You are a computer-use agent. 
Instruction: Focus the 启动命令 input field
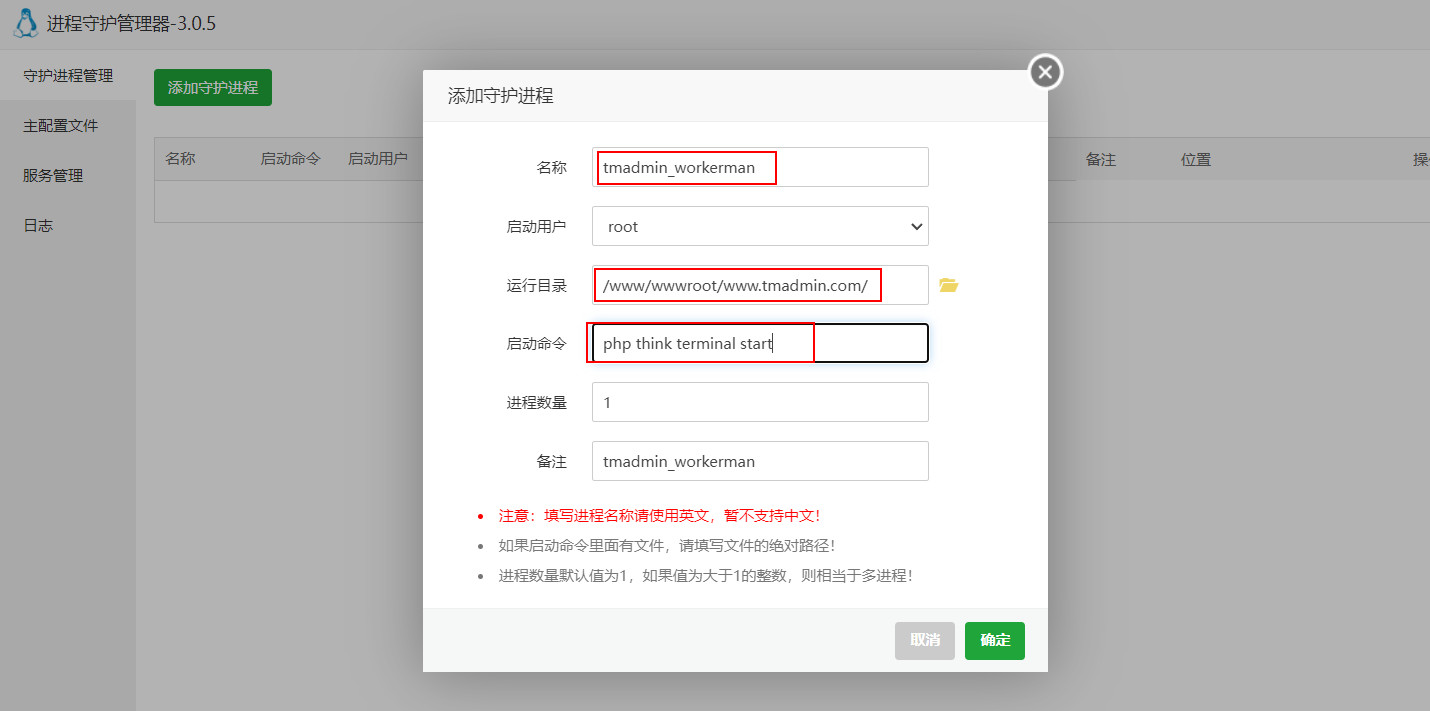[760, 343]
